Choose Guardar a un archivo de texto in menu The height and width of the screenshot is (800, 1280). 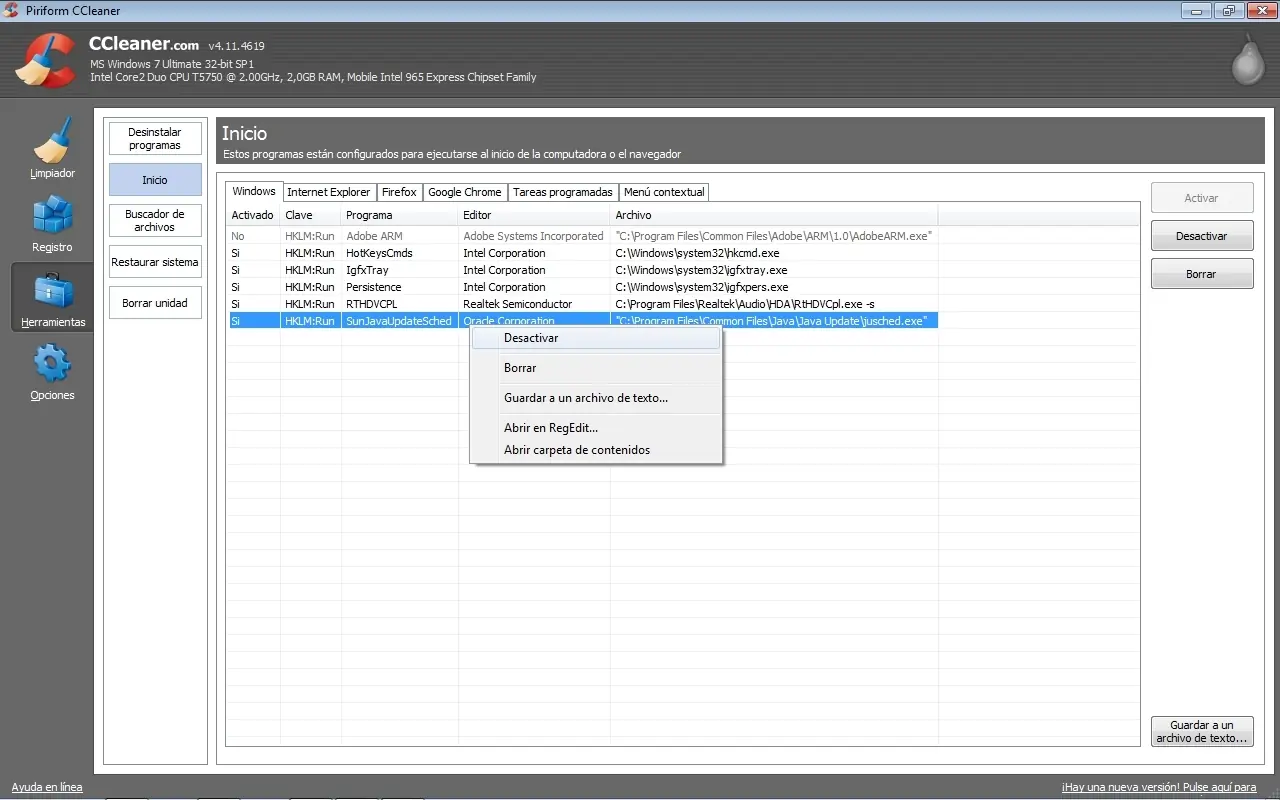[x=596, y=398]
